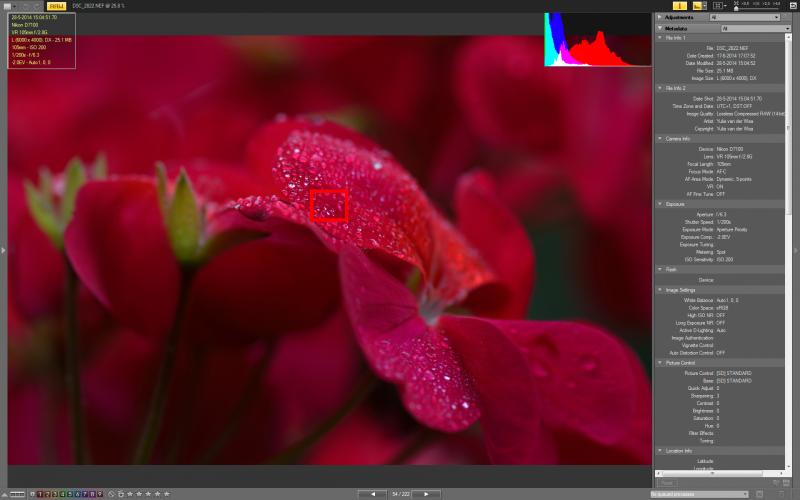Image resolution: width=800 pixels, height=500 pixels.
Task: Collapse the File Info 1 group
Action: tap(660, 38)
